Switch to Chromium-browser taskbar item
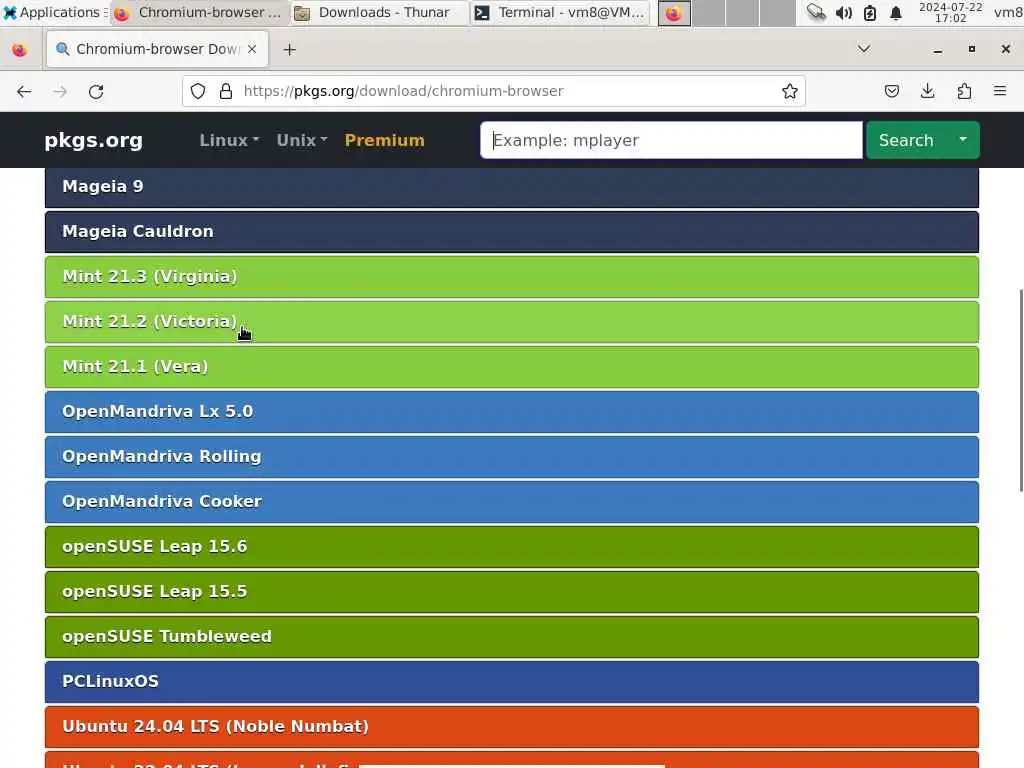This screenshot has height=768, width=1024. (x=200, y=12)
